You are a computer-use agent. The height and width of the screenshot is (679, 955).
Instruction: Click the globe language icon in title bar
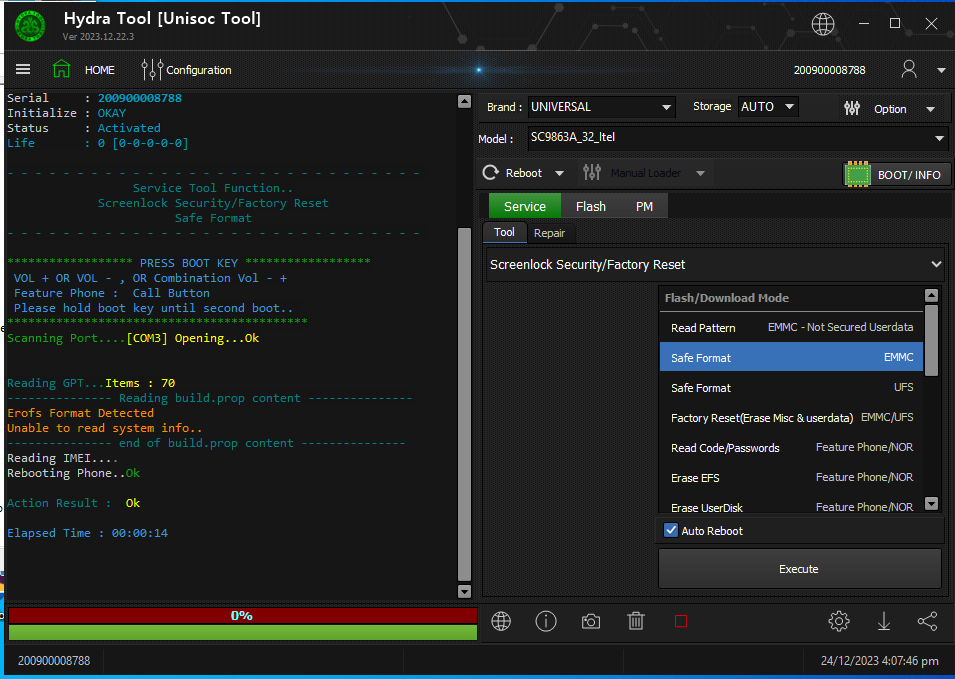(x=823, y=24)
